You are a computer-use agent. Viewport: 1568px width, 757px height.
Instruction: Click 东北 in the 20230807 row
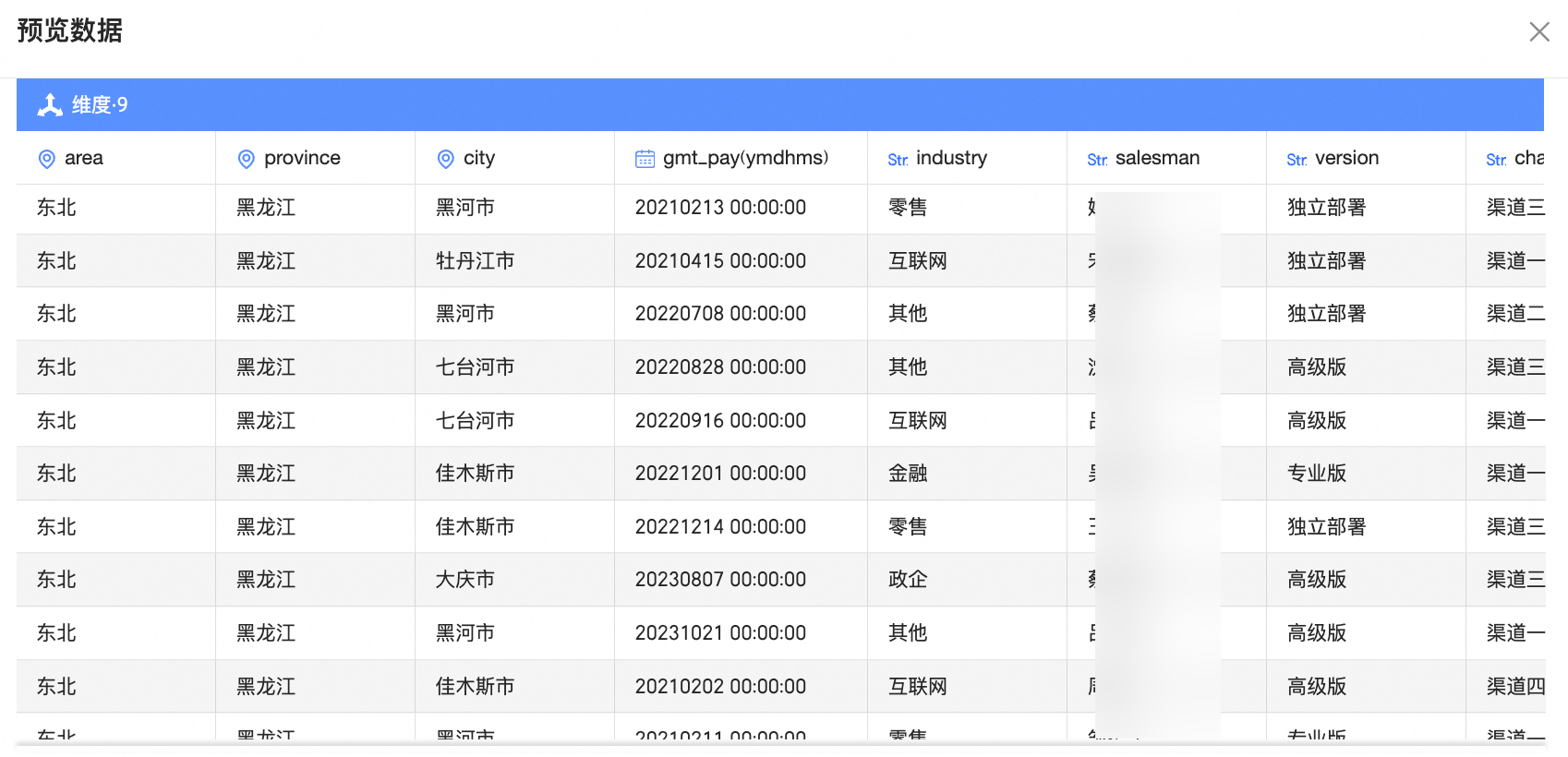click(56, 580)
